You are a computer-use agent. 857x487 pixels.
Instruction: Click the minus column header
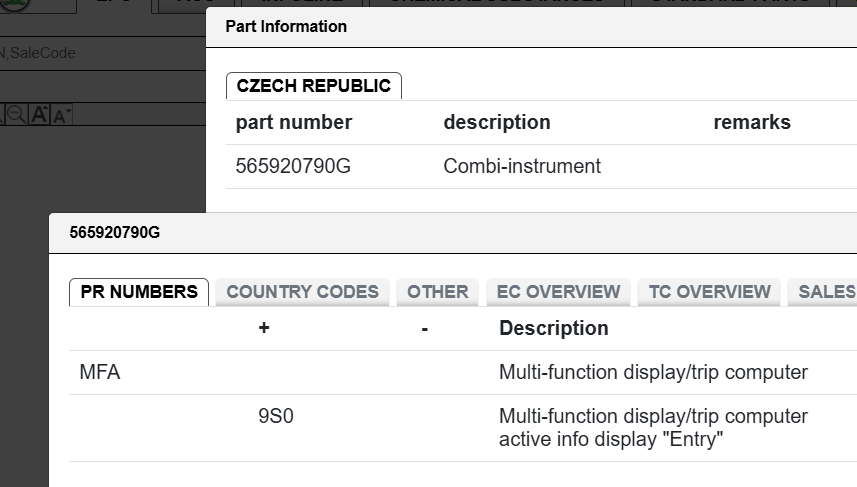425,329
